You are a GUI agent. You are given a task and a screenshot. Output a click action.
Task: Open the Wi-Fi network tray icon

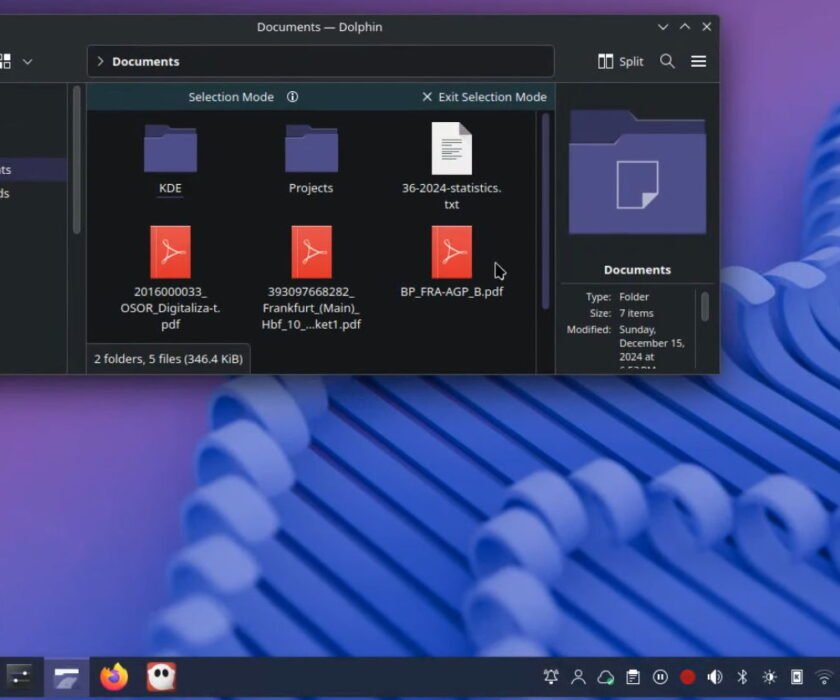824,677
